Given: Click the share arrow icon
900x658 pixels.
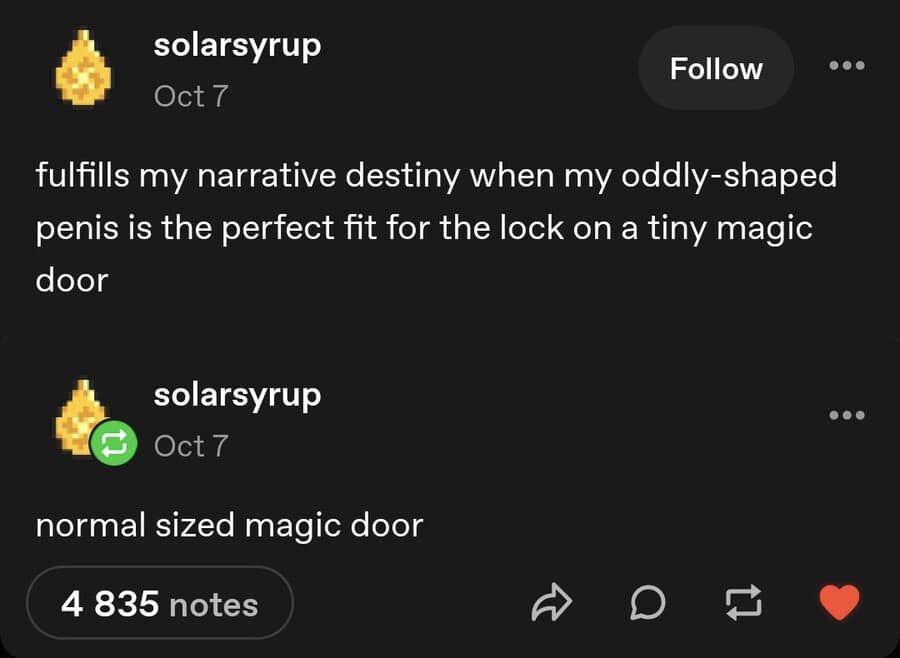Looking at the screenshot, I should coord(552,602).
